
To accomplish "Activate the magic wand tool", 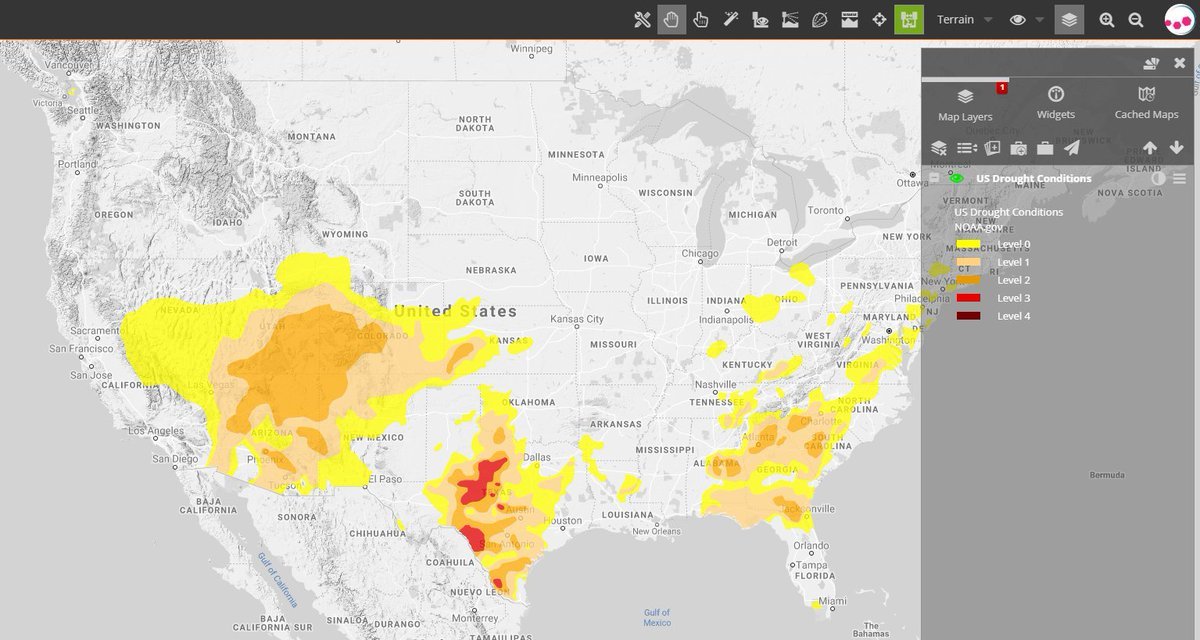I will coord(731,20).
